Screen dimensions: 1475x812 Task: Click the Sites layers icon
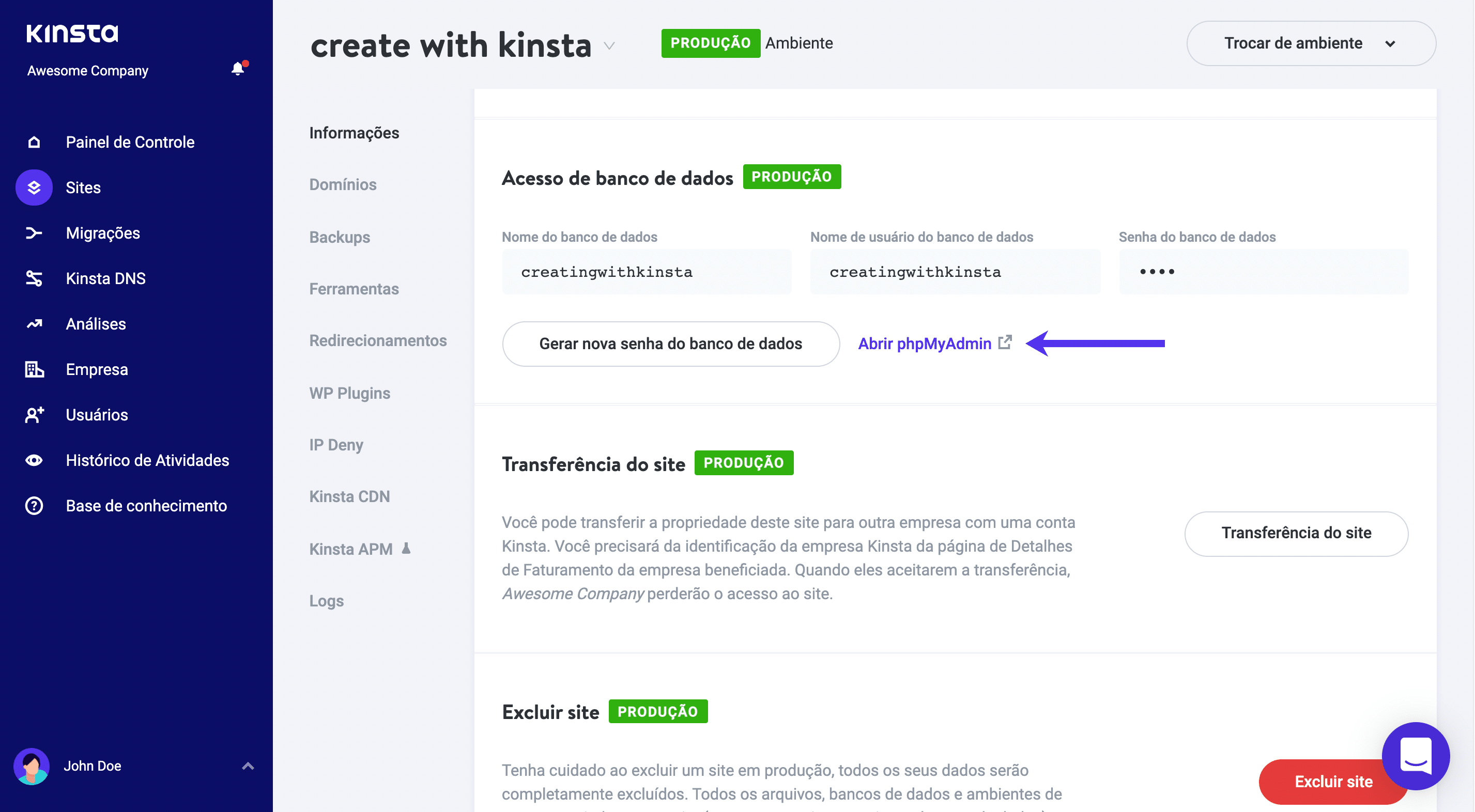pyautogui.click(x=33, y=187)
